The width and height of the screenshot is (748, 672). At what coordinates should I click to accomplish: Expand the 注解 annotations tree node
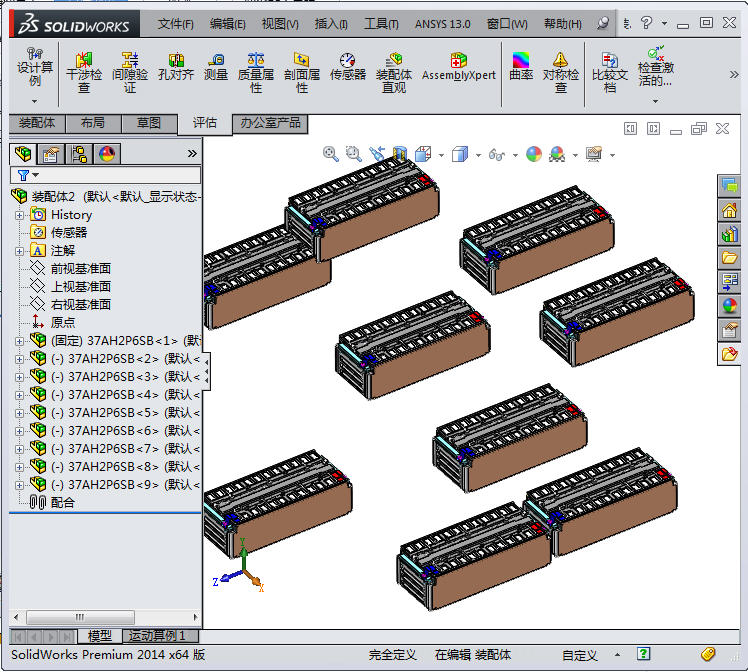(x=19, y=251)
